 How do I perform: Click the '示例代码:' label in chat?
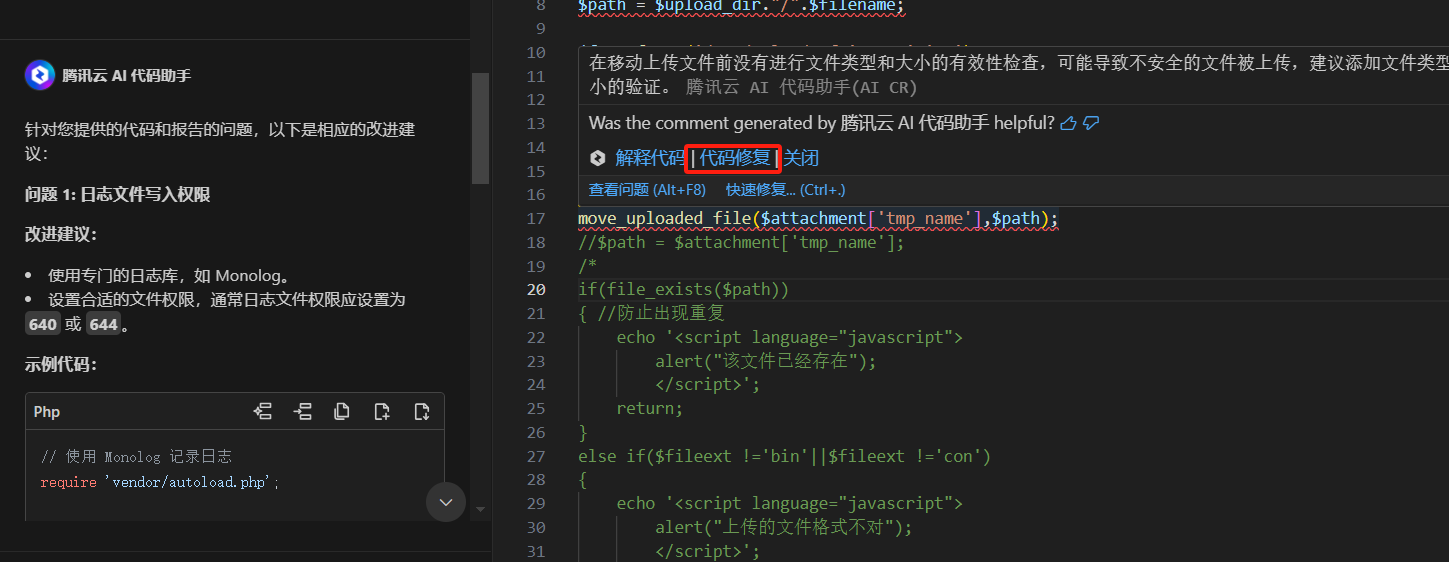click(x=61, y=364)
